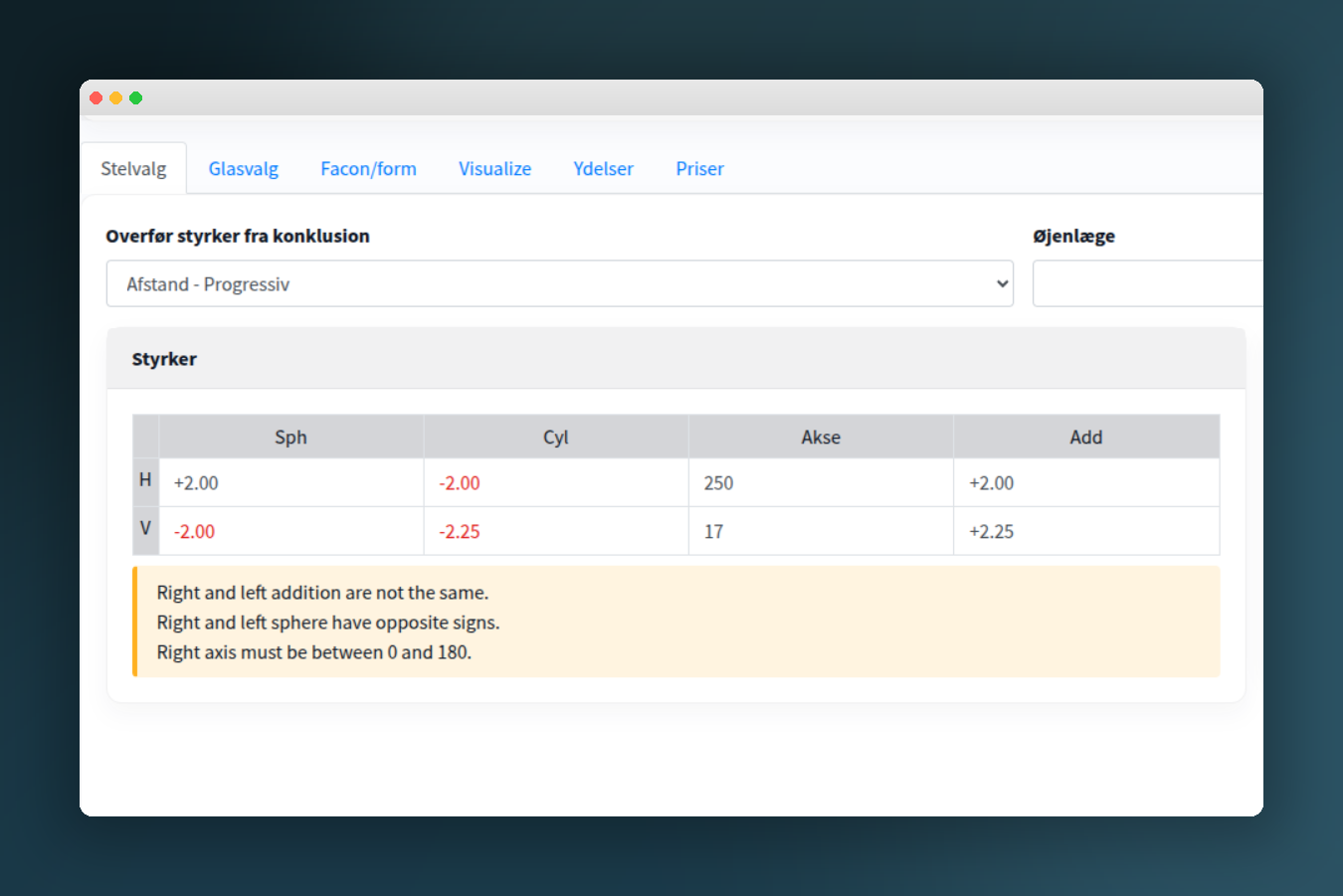Open the Glasvalg tab
Viewport: 1343px width, 896px height.
pyautogui.click(x=244, y=169)
